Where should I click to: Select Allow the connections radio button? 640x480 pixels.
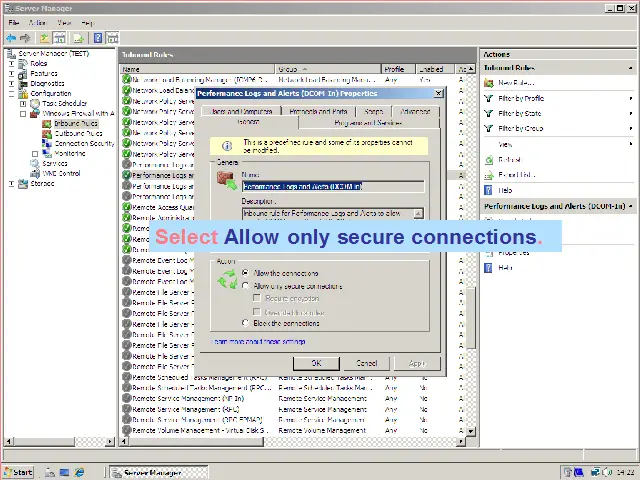click(246, 272)
